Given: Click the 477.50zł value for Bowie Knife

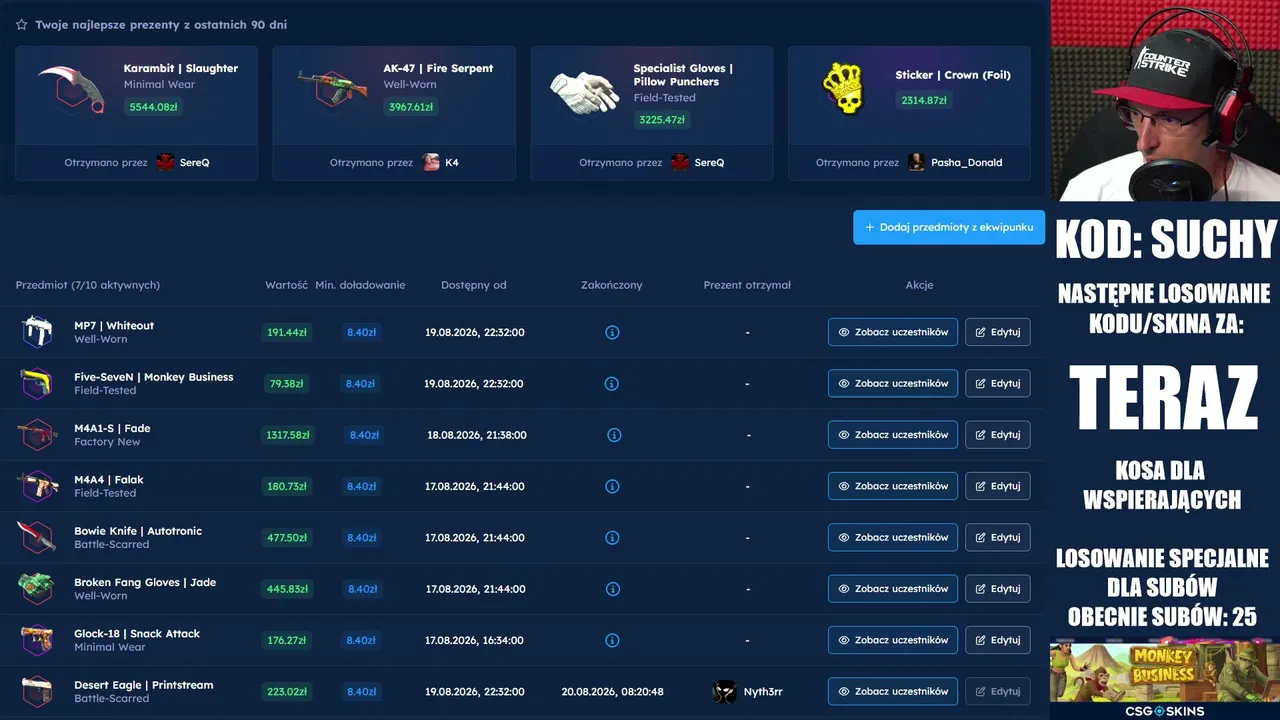Looking at the screenshot, I should click(287, 537).
